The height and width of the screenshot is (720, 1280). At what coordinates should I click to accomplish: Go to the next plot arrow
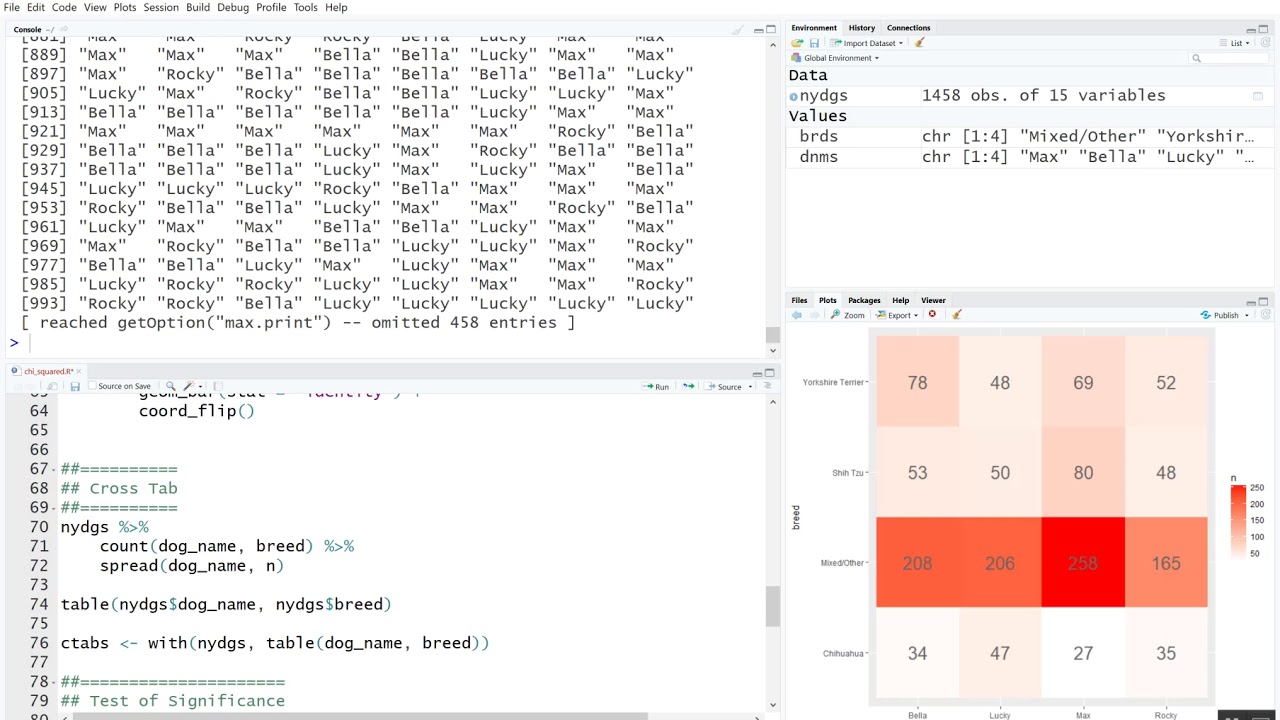pyautogui.click(x=814, y=315)
